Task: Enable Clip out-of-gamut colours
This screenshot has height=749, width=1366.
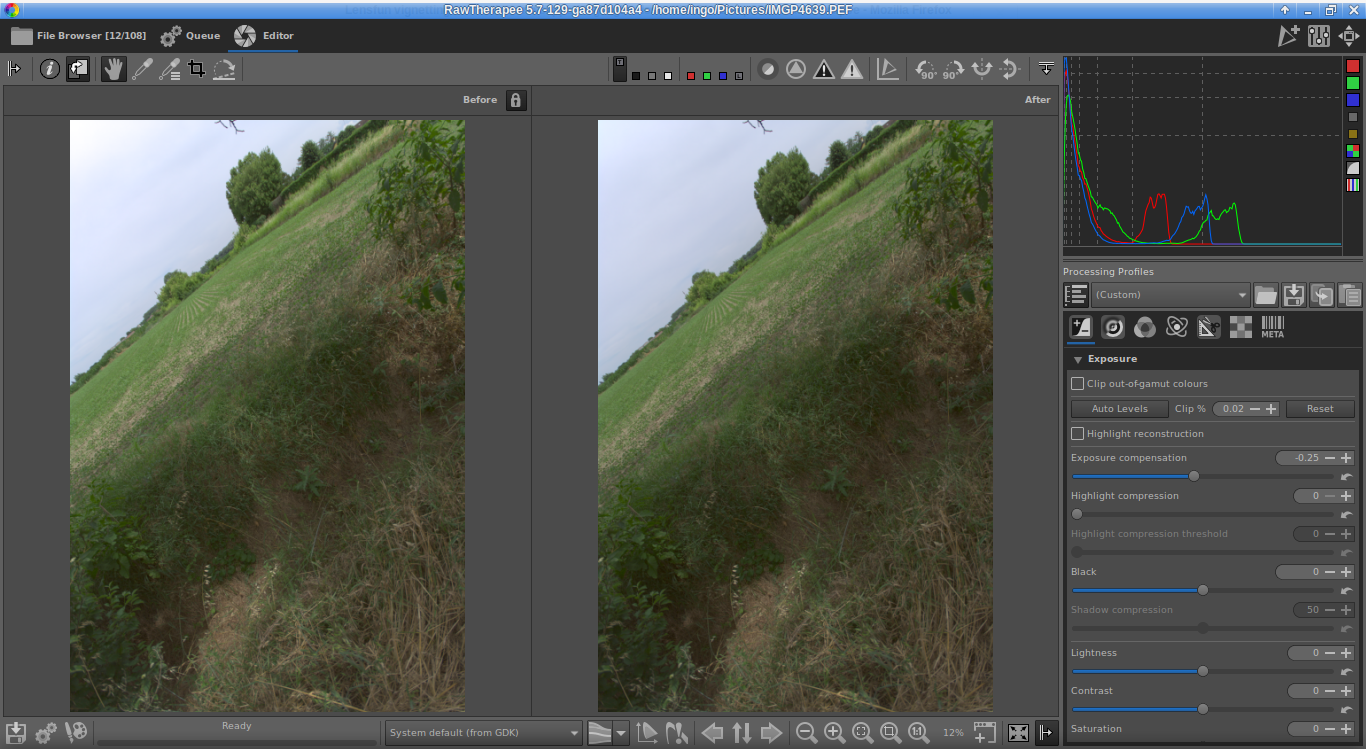Action: [1077, 384]
